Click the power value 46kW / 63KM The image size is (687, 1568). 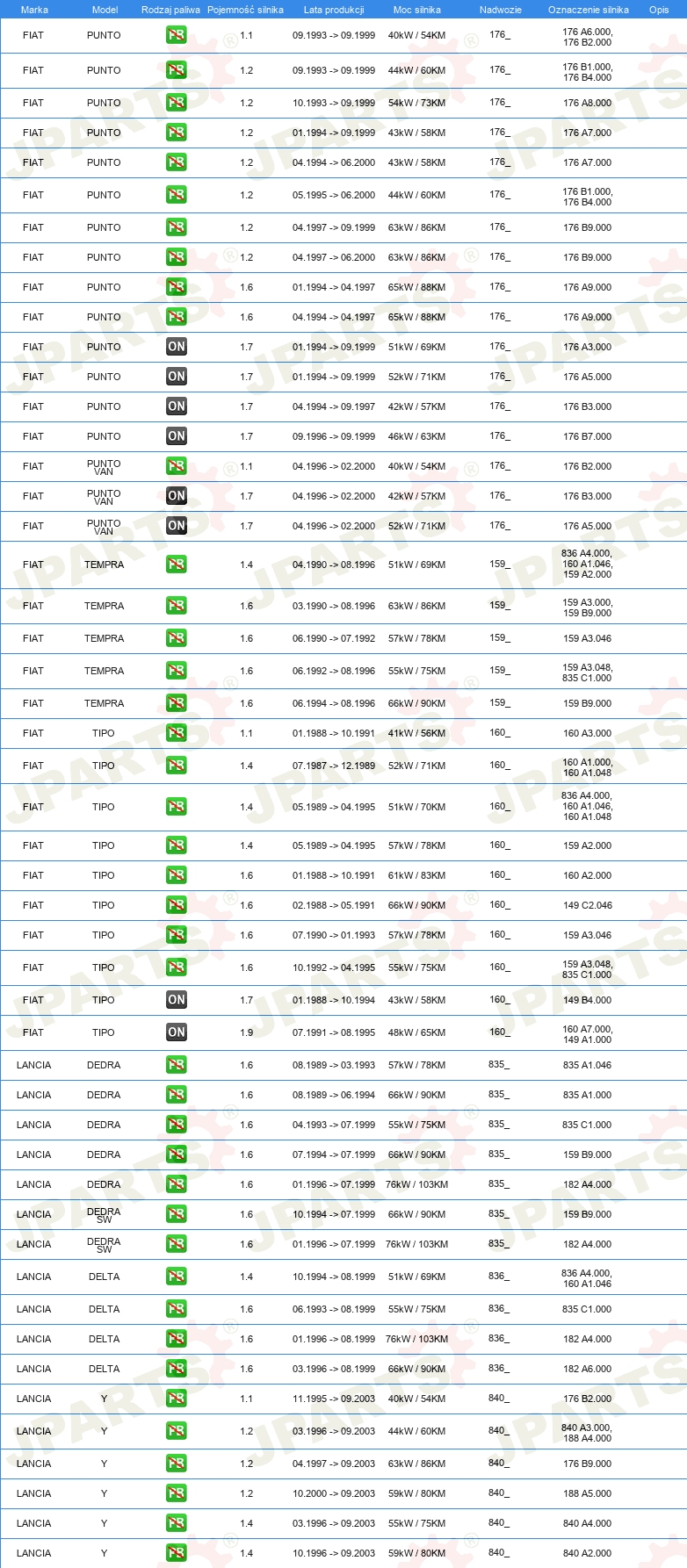click(417, 436)
